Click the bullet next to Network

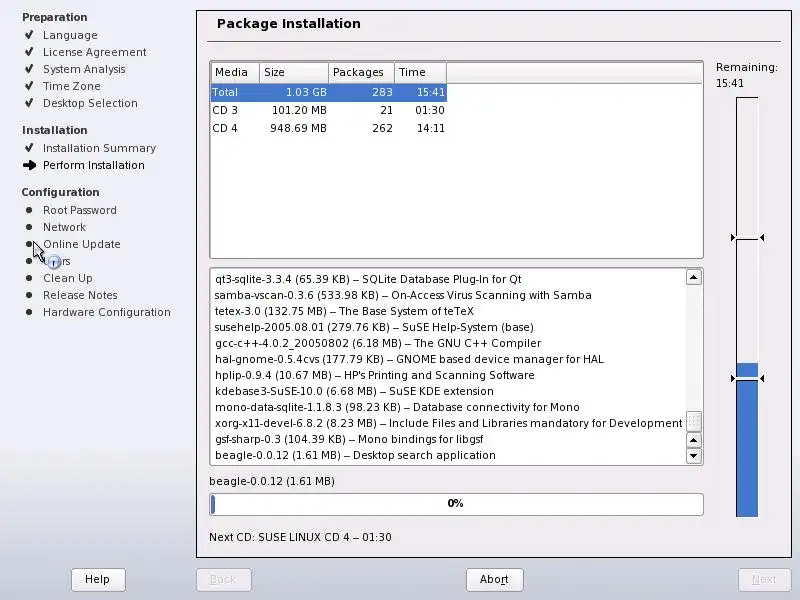pyautogui.click(x=29, y=227)
